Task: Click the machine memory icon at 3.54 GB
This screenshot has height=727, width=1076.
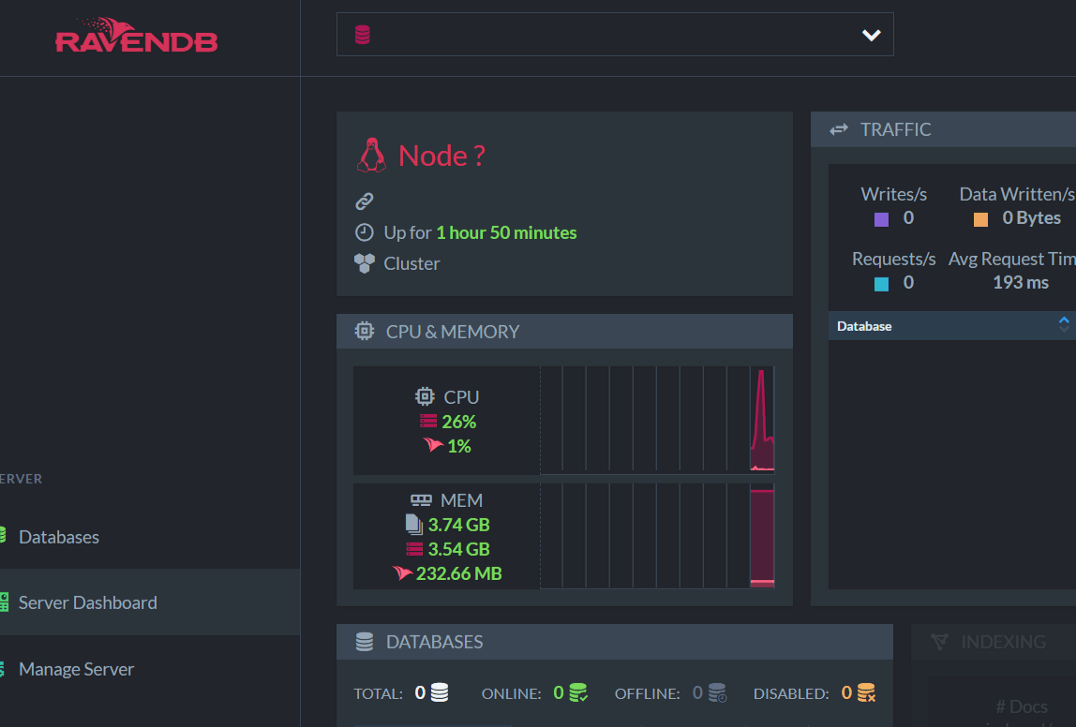Action: tap(414, 549)
